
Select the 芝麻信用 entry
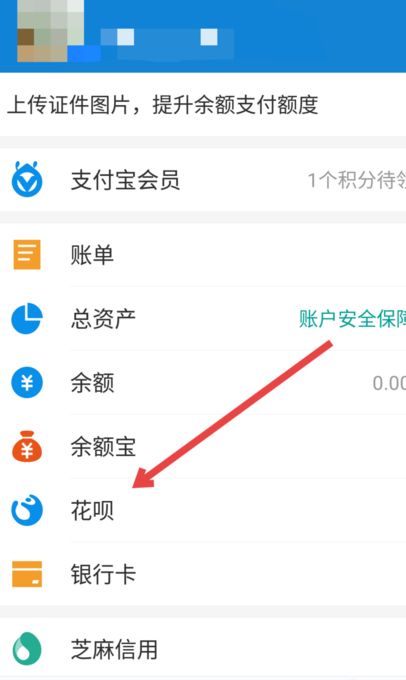[x=203, y=649]
